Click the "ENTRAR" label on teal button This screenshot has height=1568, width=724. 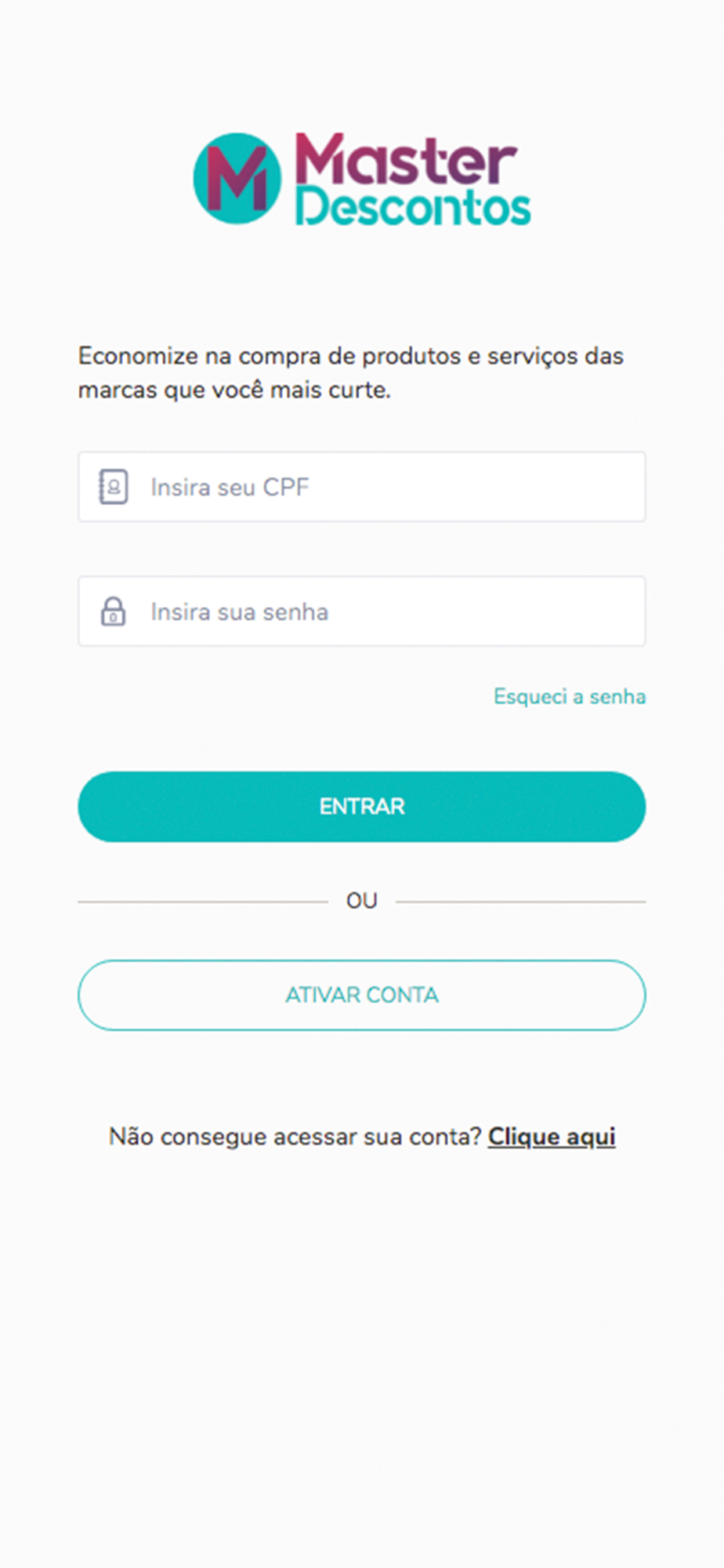point(362,807)
